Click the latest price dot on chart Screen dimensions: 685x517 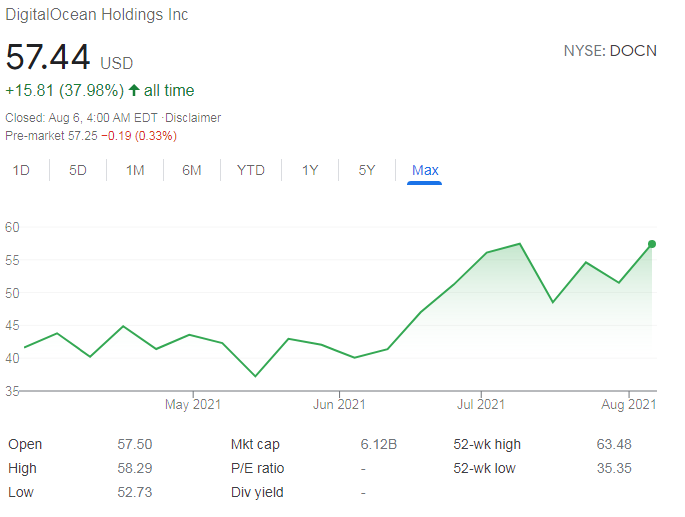coord(652,244)
